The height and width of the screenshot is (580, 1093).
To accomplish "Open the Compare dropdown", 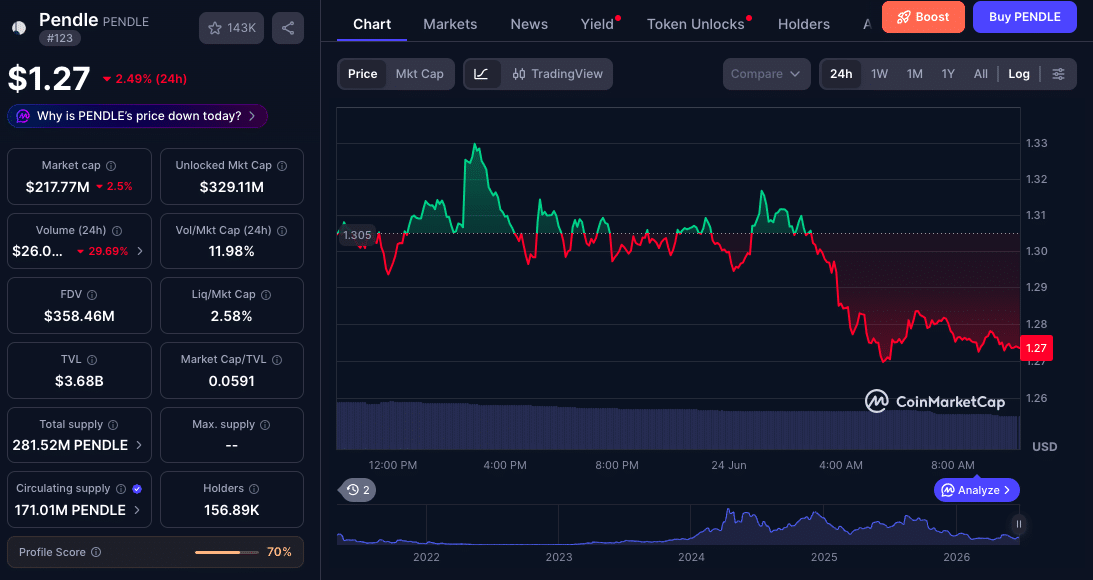I will coord(766,74).
